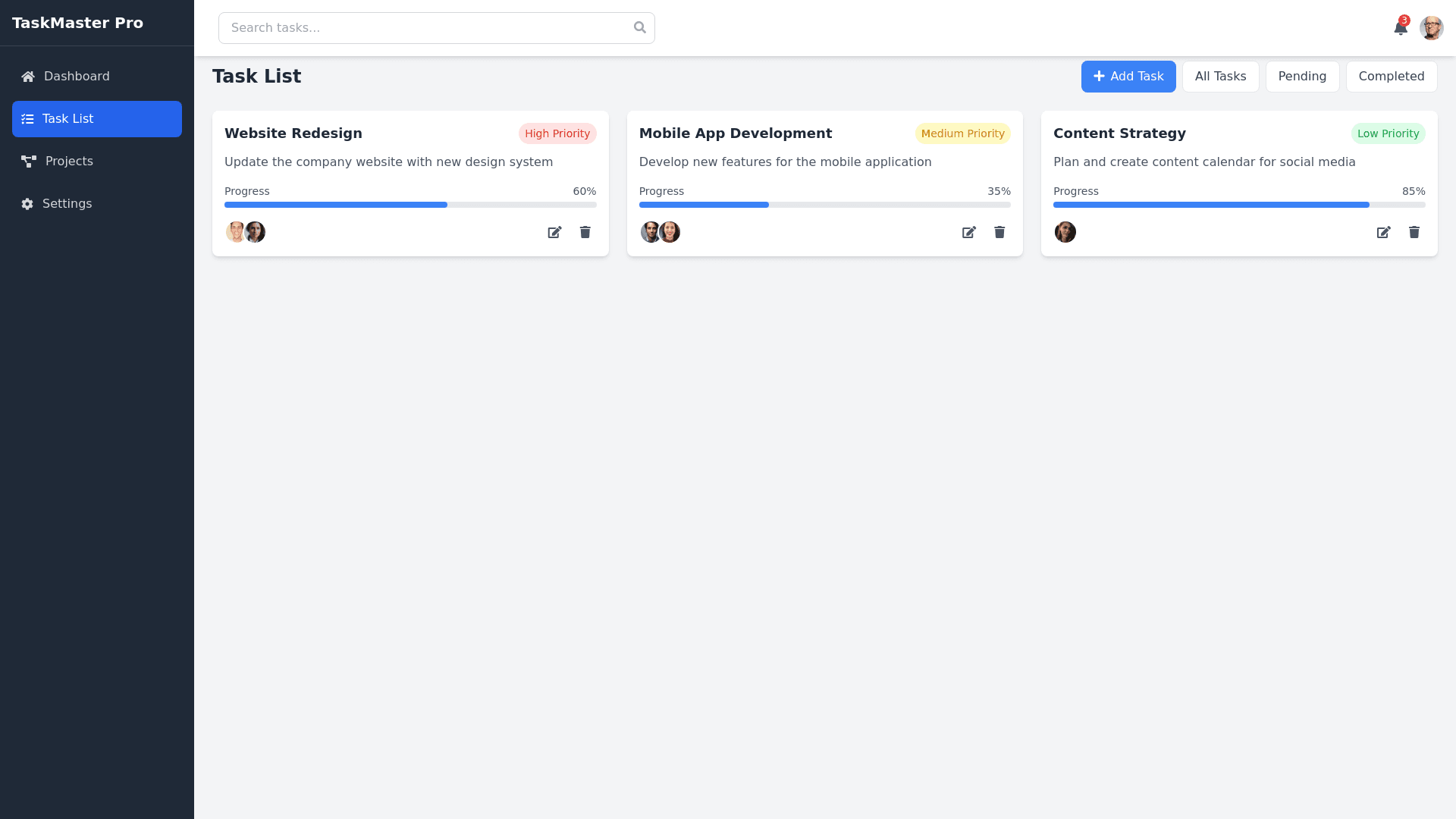This screenshot has height=819, width=1456.
Task: Edit the Website Redesign task
Action: pos(554,232)
